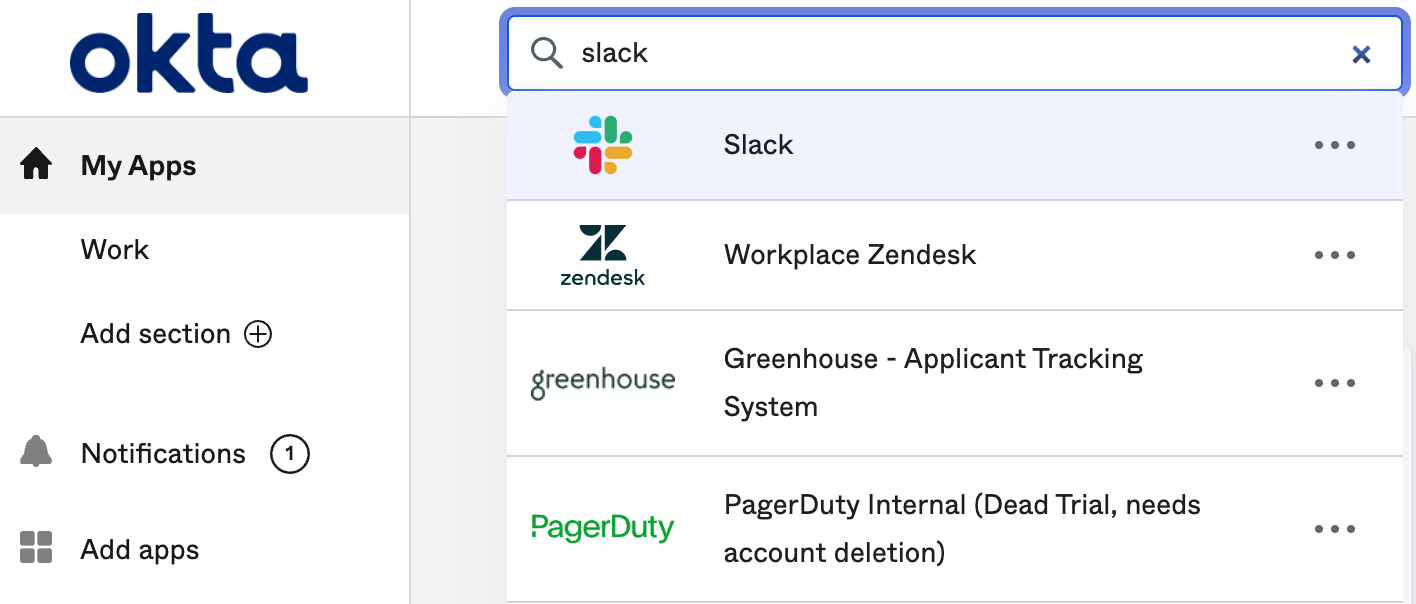Viewport: 1416px width, 604px height.
Task: Click the Add apps label
Action: click(x=140, y=550)
